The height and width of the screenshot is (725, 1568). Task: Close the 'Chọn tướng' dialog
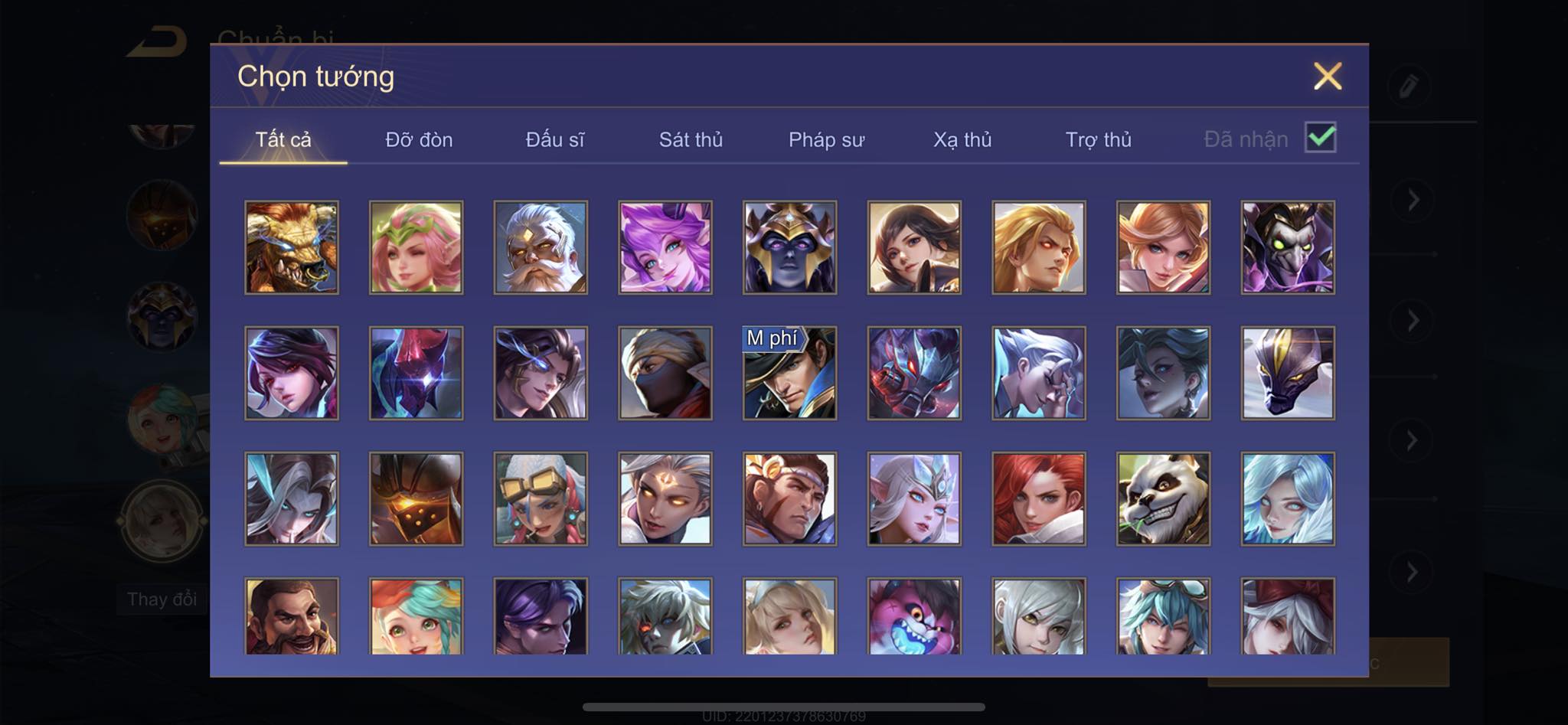(1328, 76)
